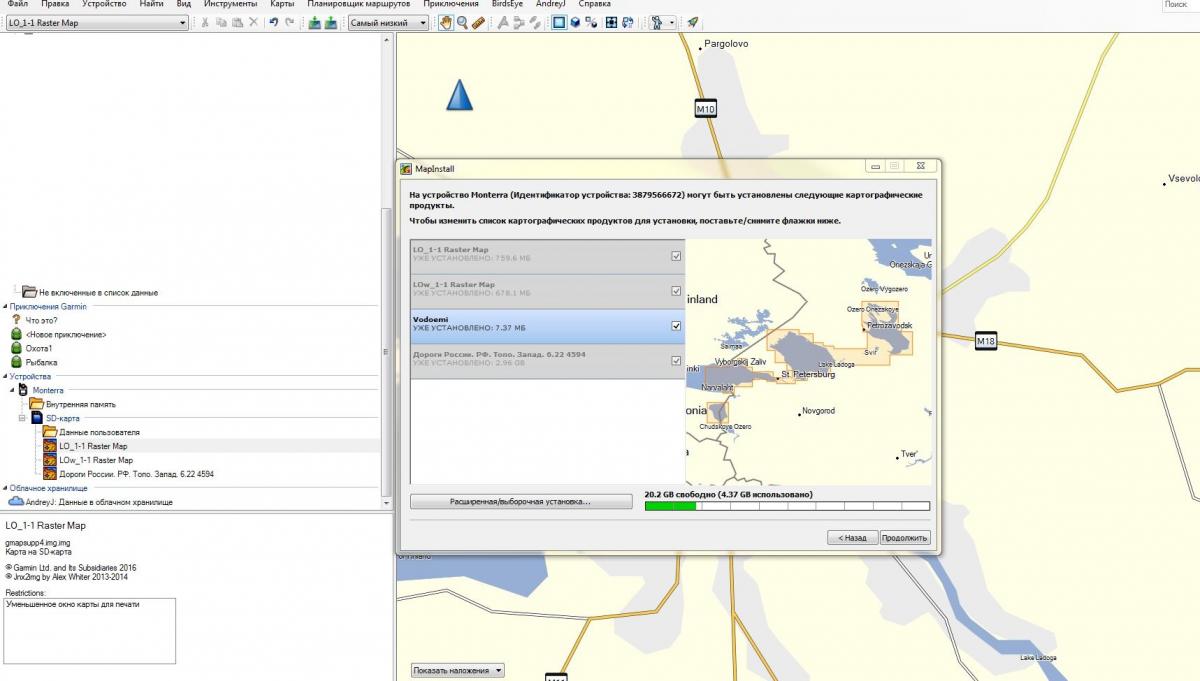Open the Самый низкий detail level dropdown

pyautogui.click(x=423, y=23)
